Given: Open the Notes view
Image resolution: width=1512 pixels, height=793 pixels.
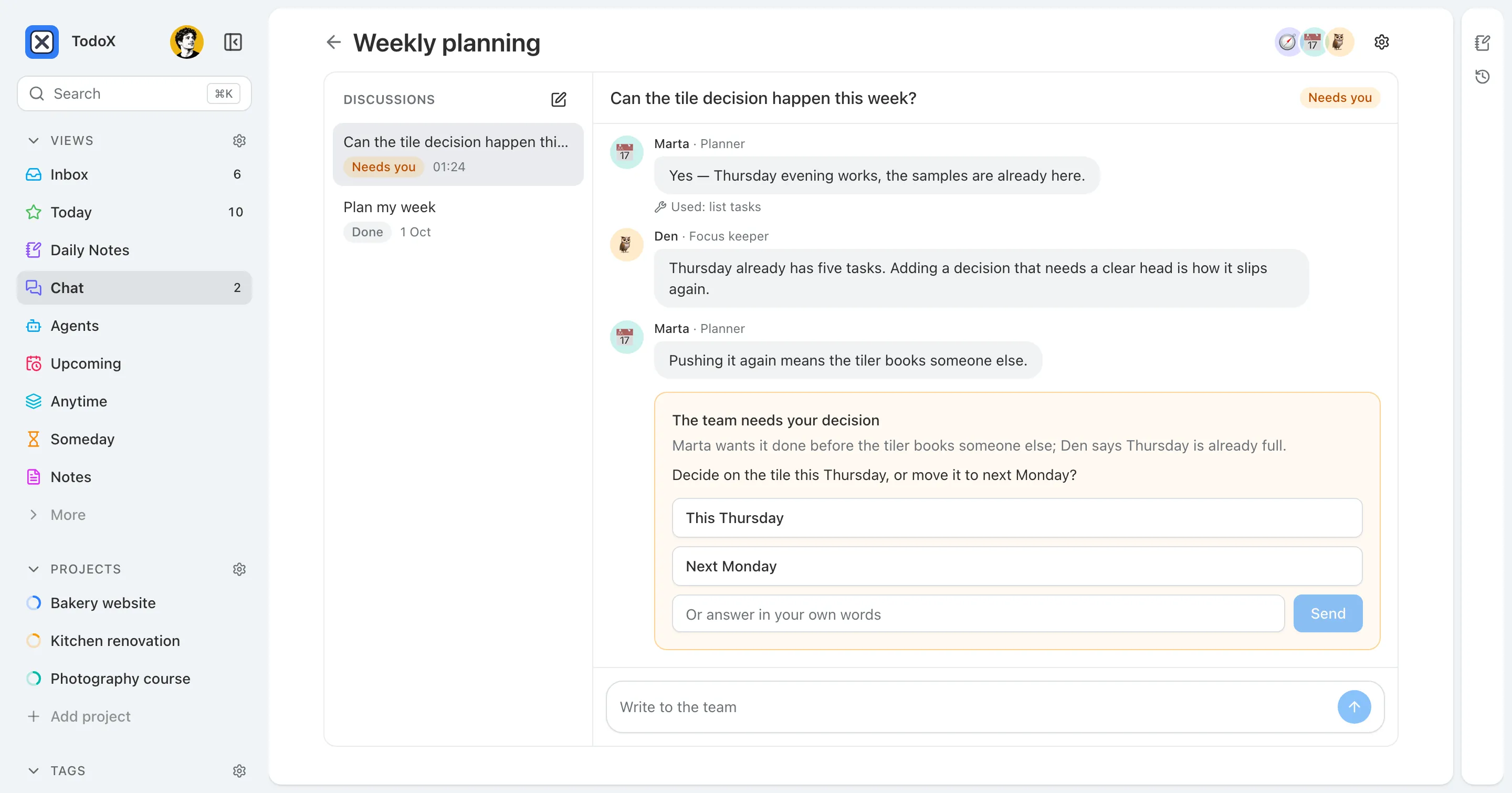Looking at the screenshot, I should click(134, 477).
